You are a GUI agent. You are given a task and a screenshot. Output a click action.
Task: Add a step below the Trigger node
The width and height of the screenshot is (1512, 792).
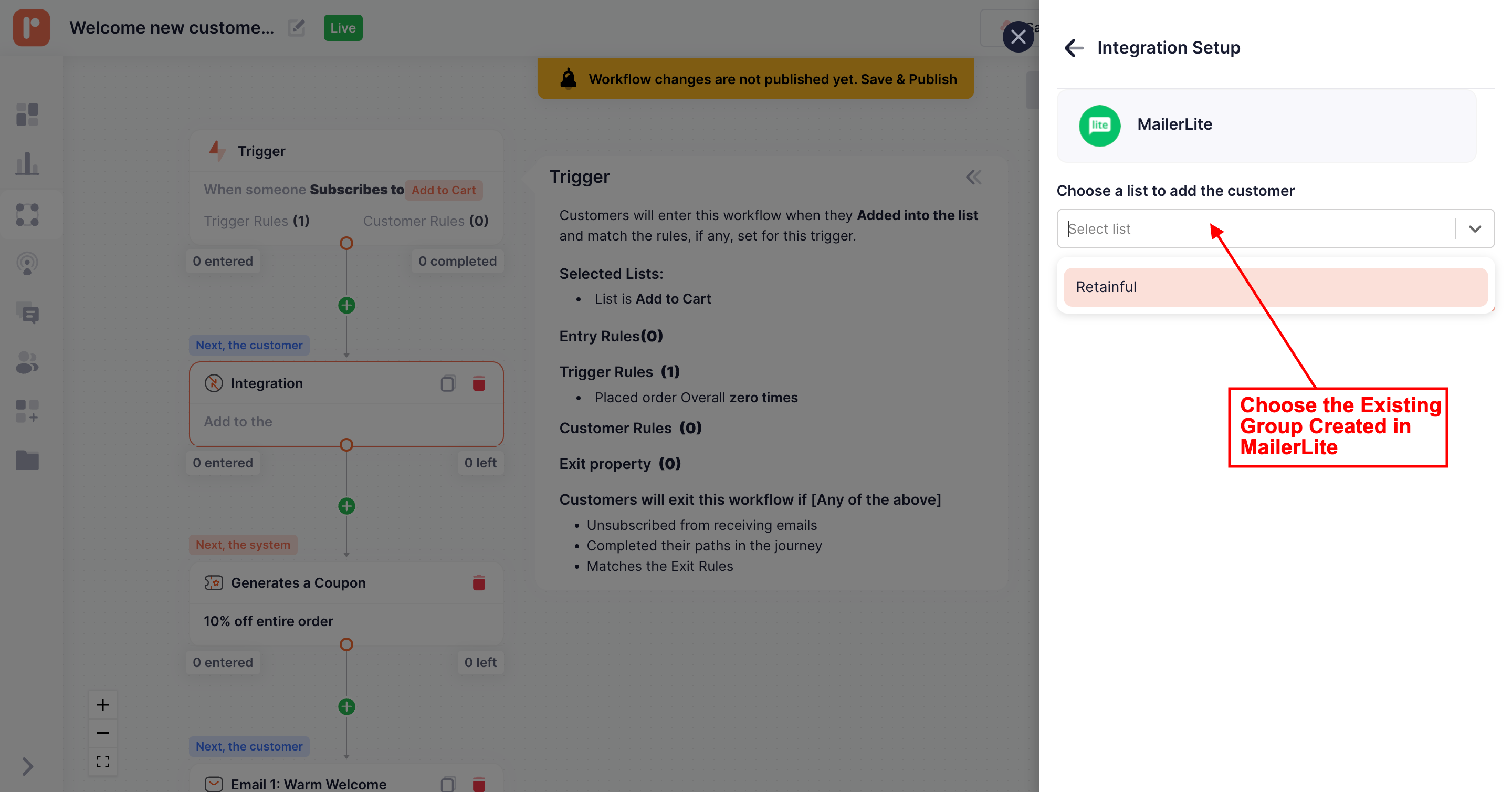(346, 305)
